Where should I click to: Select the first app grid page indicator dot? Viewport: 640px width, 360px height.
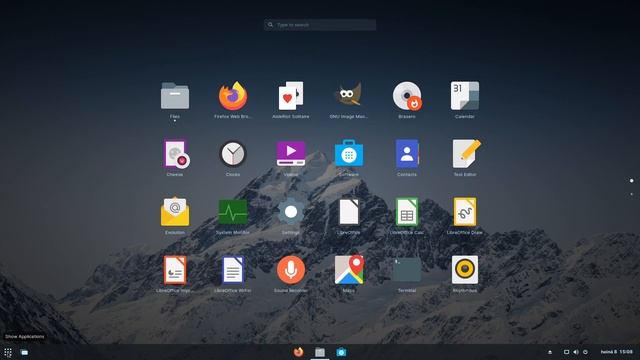[631, 180]
